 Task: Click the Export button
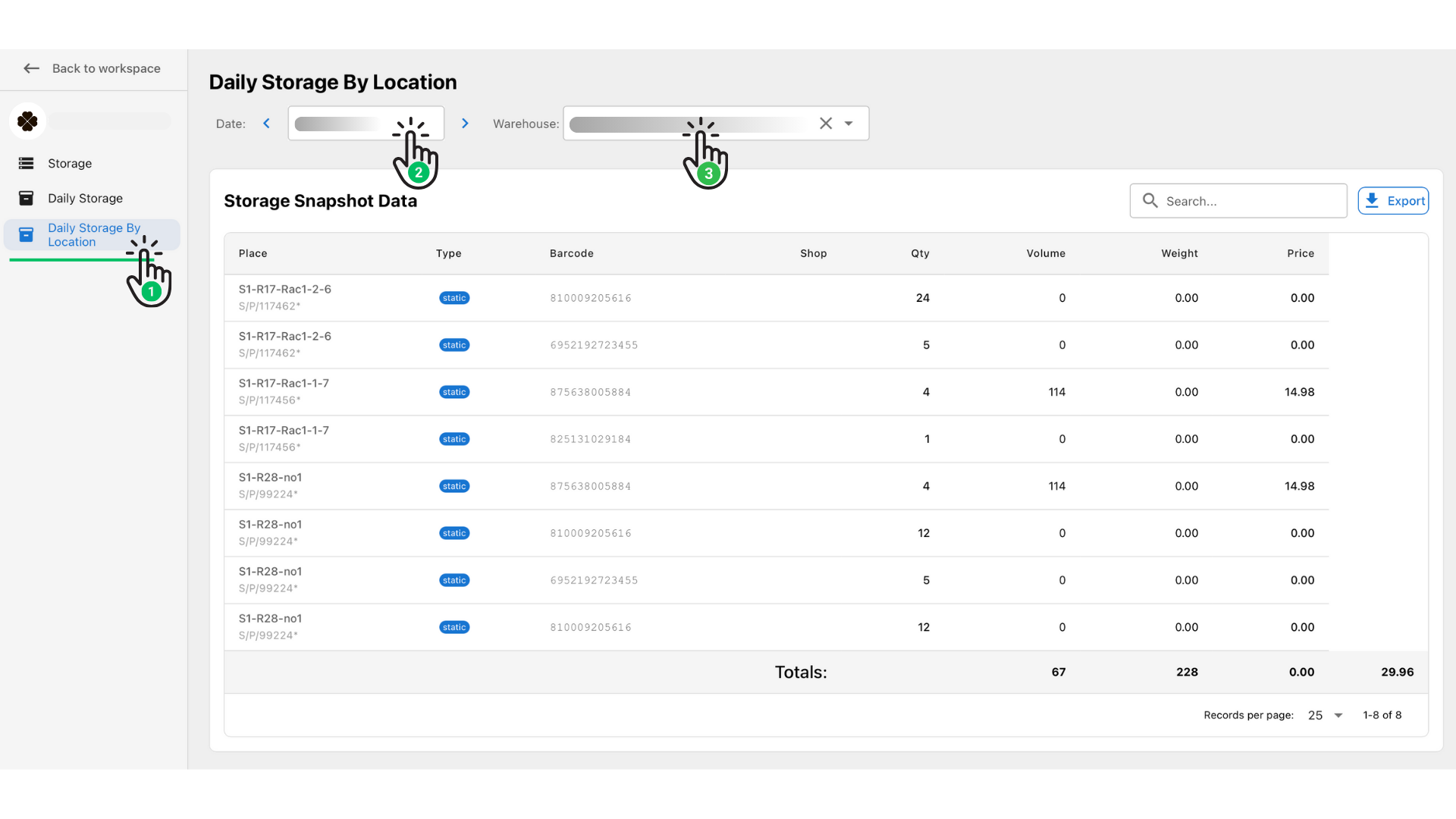pos(1393,200)
